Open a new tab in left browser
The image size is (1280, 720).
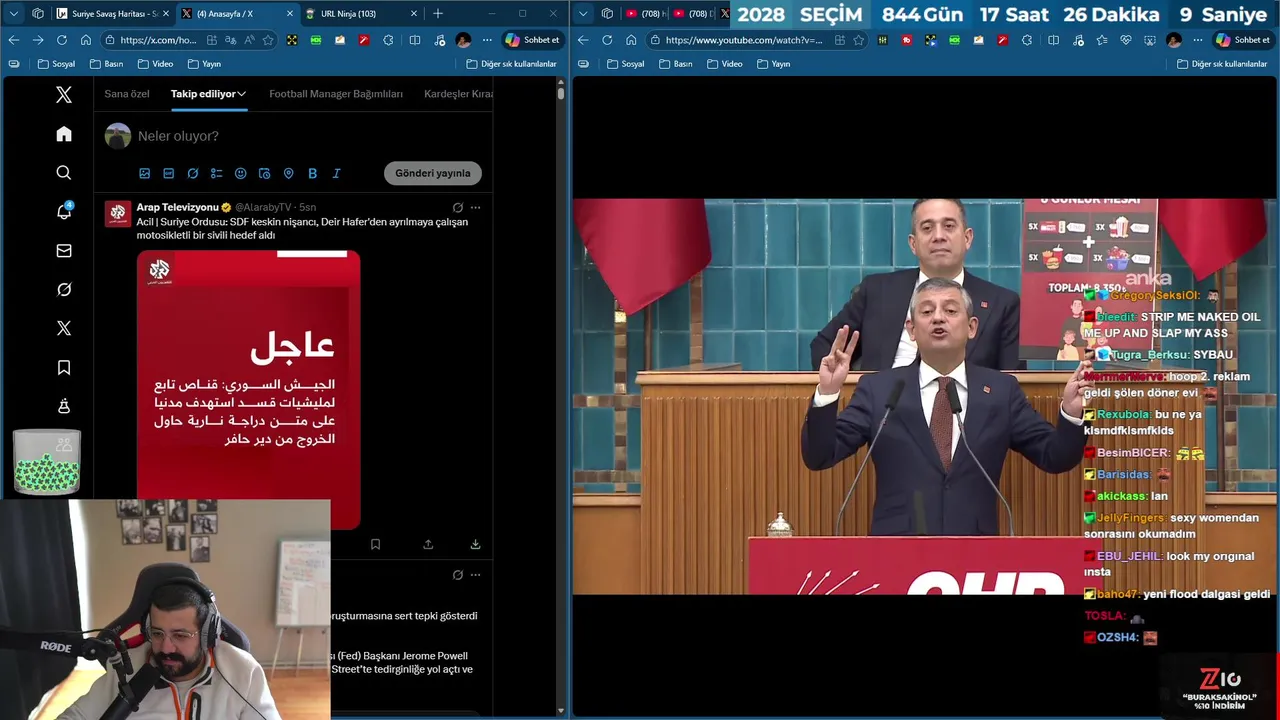pos(438,14)
